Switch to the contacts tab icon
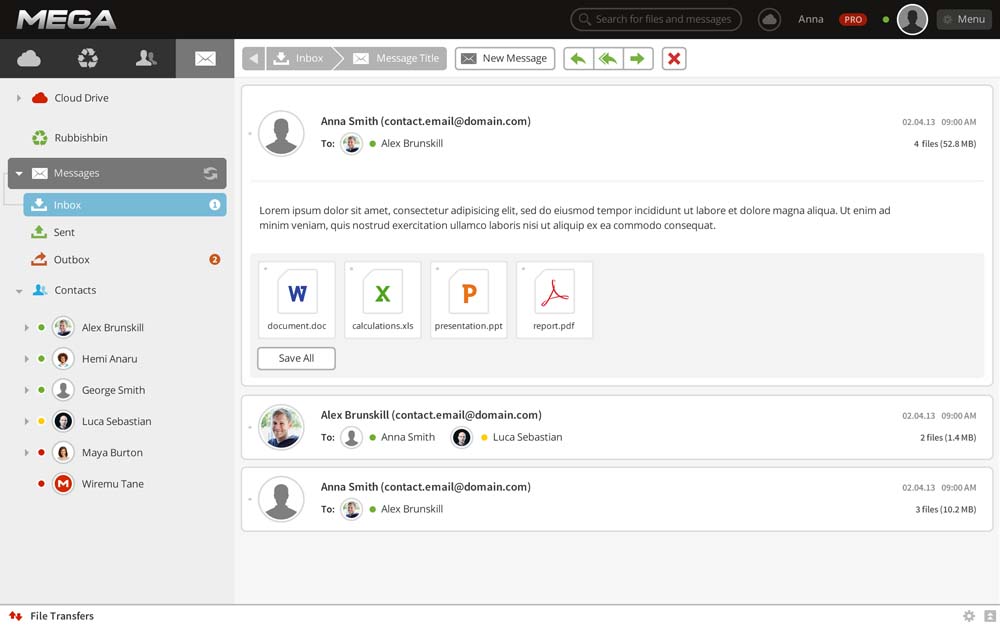Viewport: 1000px width, 625px height. [146, 59]
